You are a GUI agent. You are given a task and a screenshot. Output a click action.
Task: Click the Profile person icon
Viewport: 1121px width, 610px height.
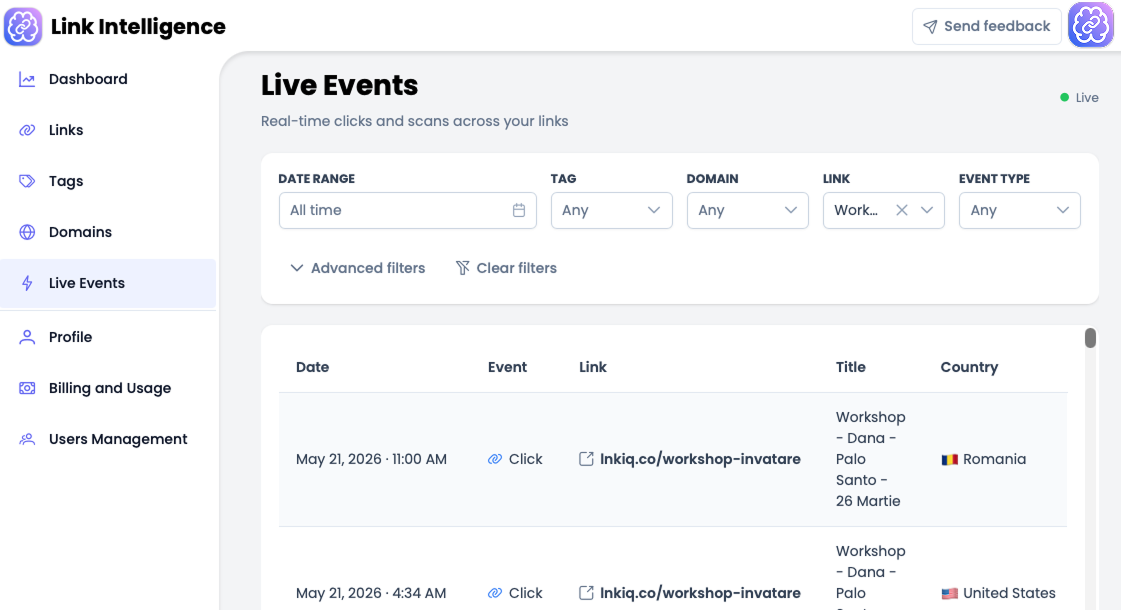tap(27, 337)
